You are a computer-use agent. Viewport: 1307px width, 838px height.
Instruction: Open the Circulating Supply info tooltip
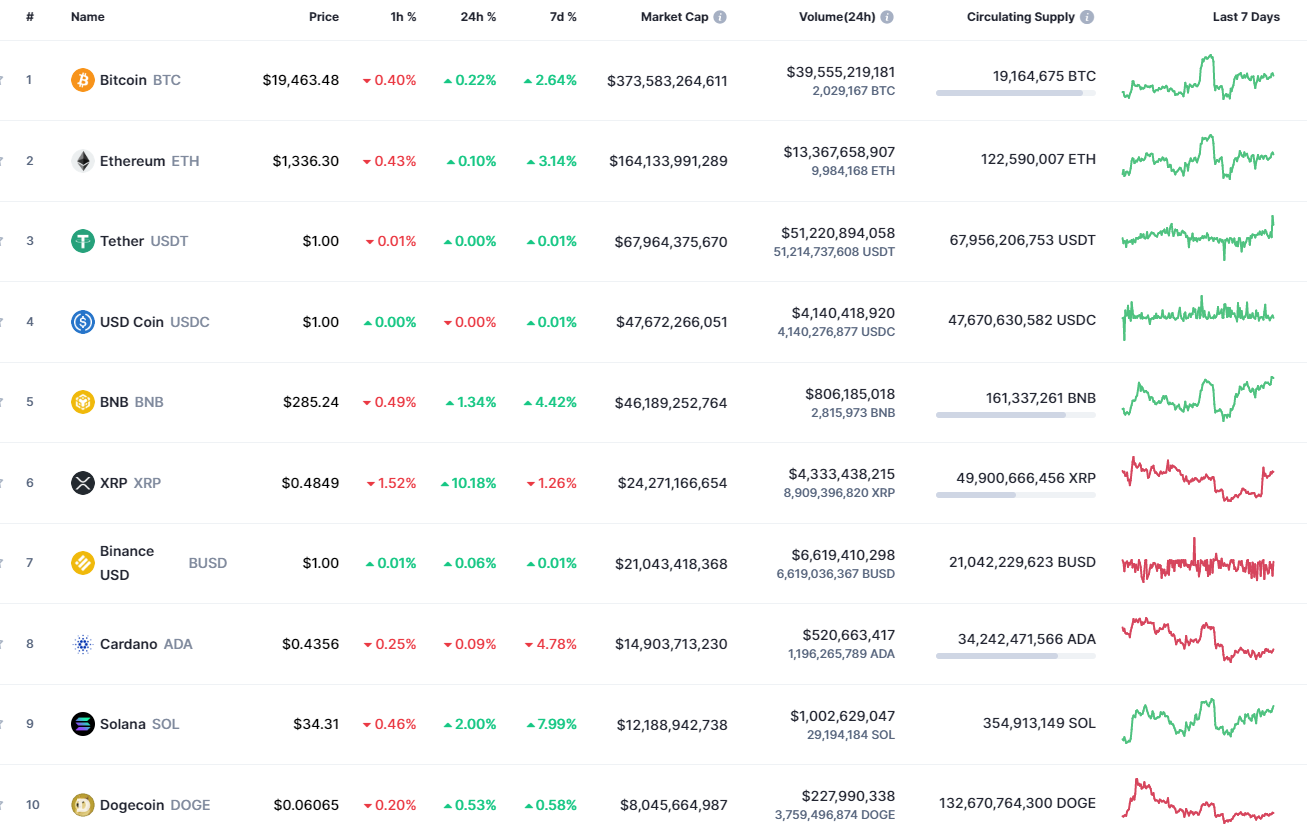click(1086, 16)
